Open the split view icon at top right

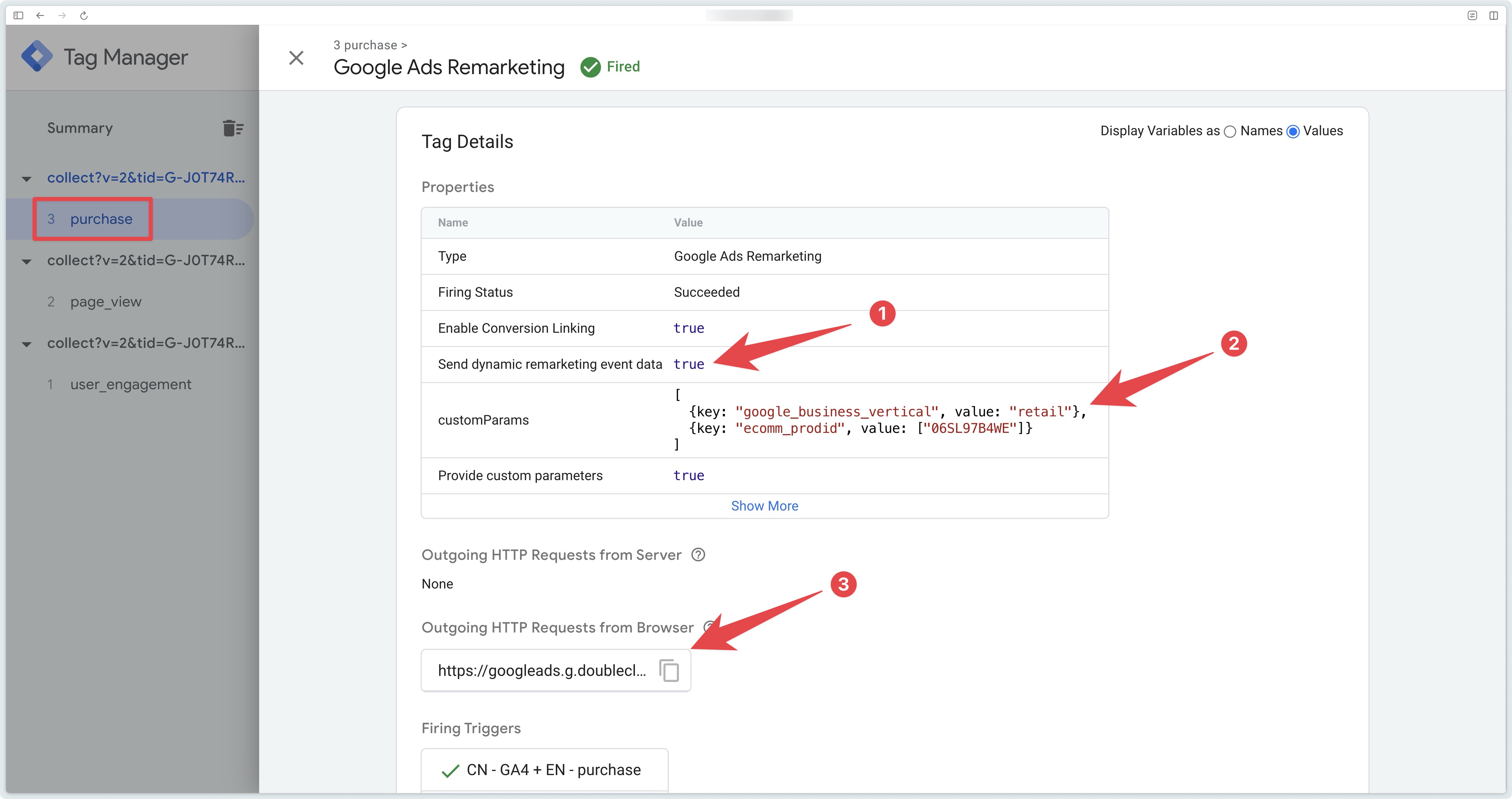(1494, 15)
